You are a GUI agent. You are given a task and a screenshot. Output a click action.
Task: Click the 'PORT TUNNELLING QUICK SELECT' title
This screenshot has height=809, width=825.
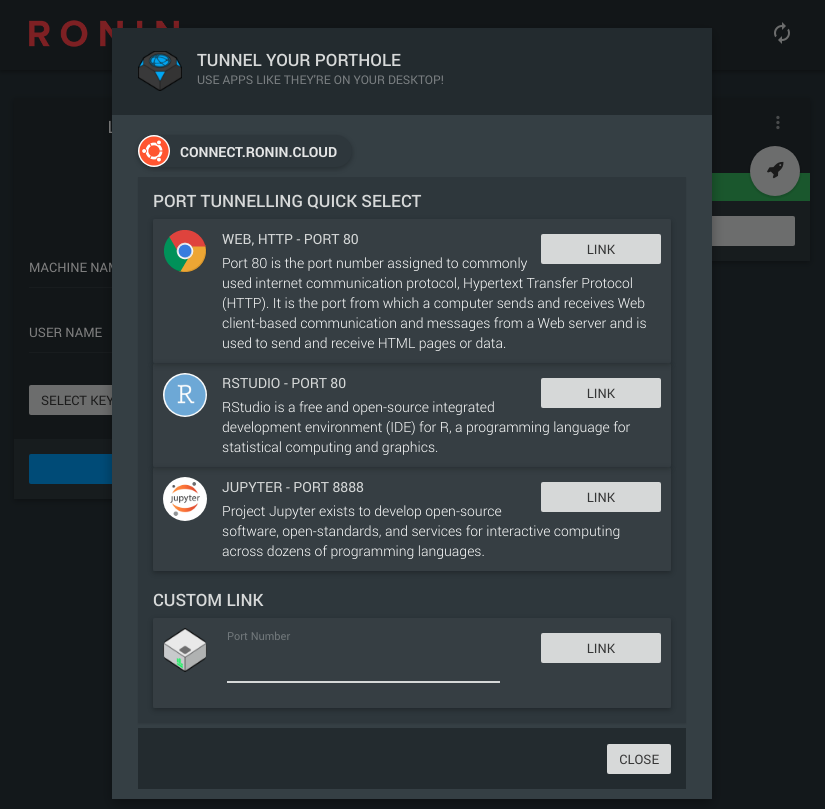(287, 201)
